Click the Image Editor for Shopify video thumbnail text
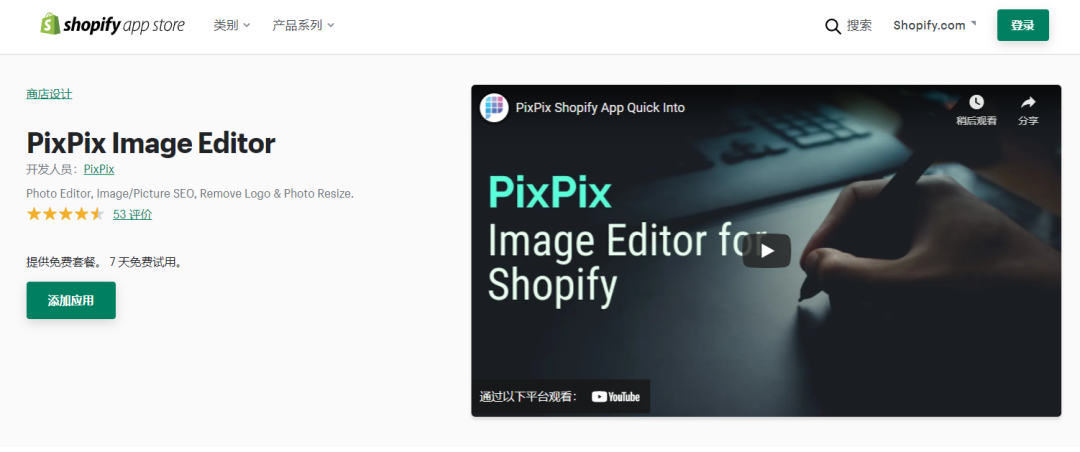1080x452 pixels. pos(625,263)
